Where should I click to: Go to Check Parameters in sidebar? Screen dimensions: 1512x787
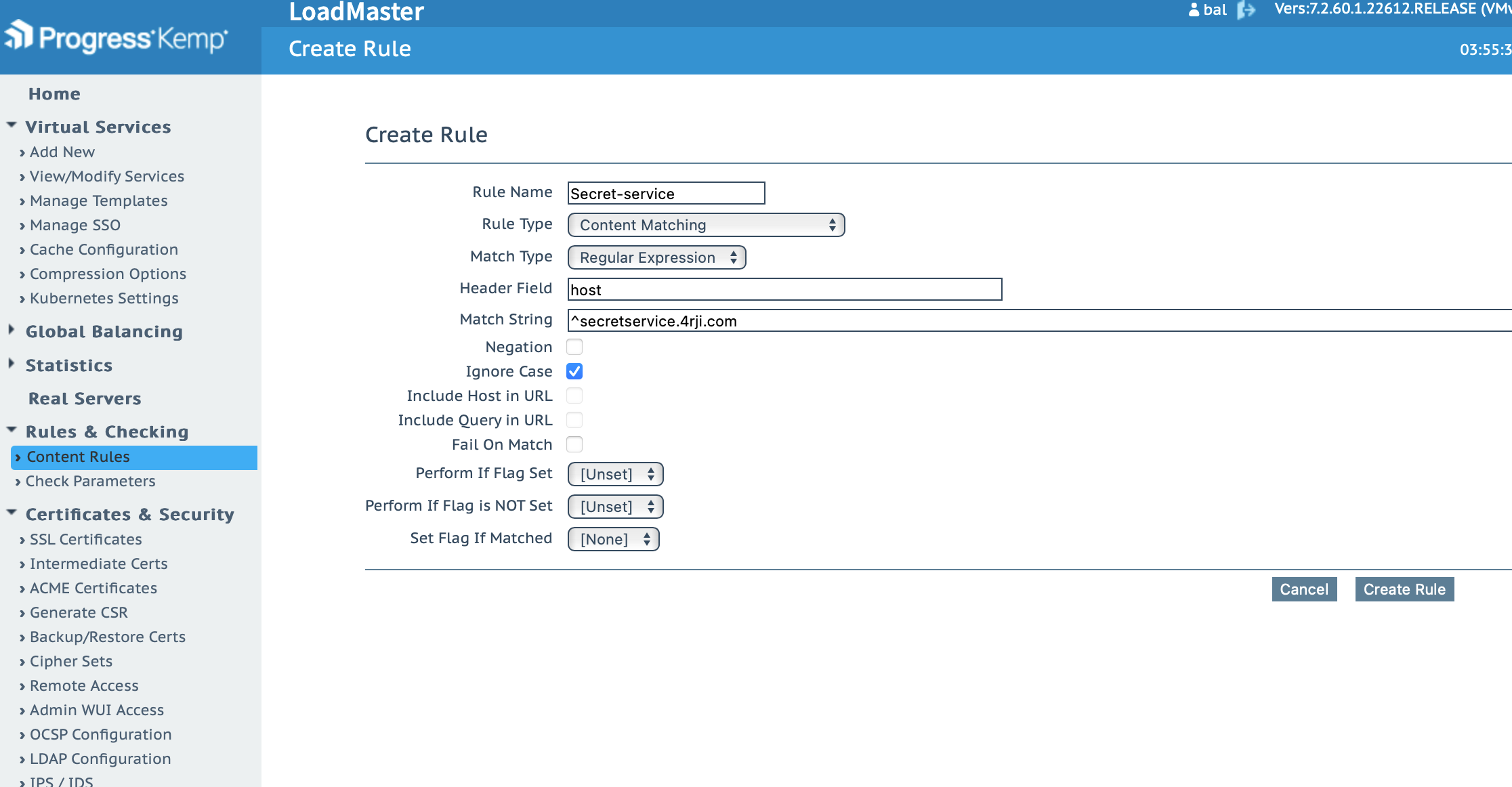click(x=90, y=482)
